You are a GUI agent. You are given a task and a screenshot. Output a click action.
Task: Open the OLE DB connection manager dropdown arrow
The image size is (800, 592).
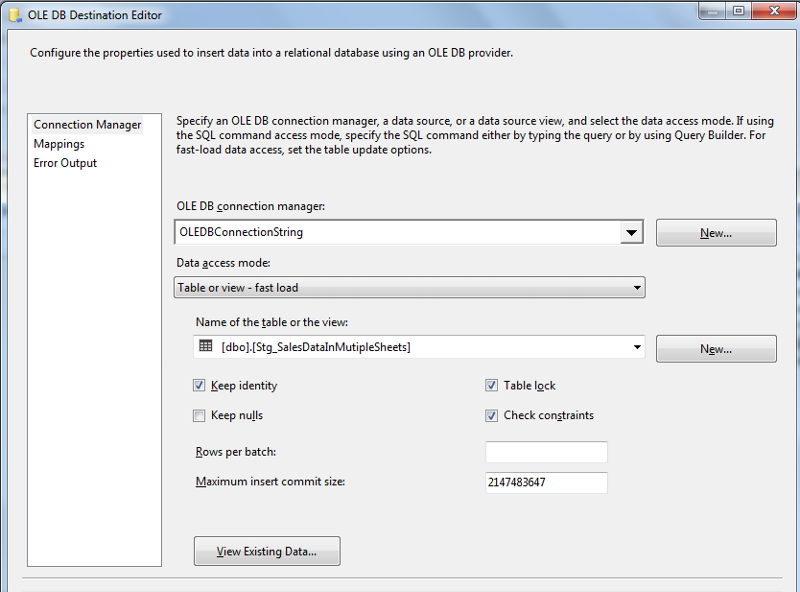[x=632, y=233]
